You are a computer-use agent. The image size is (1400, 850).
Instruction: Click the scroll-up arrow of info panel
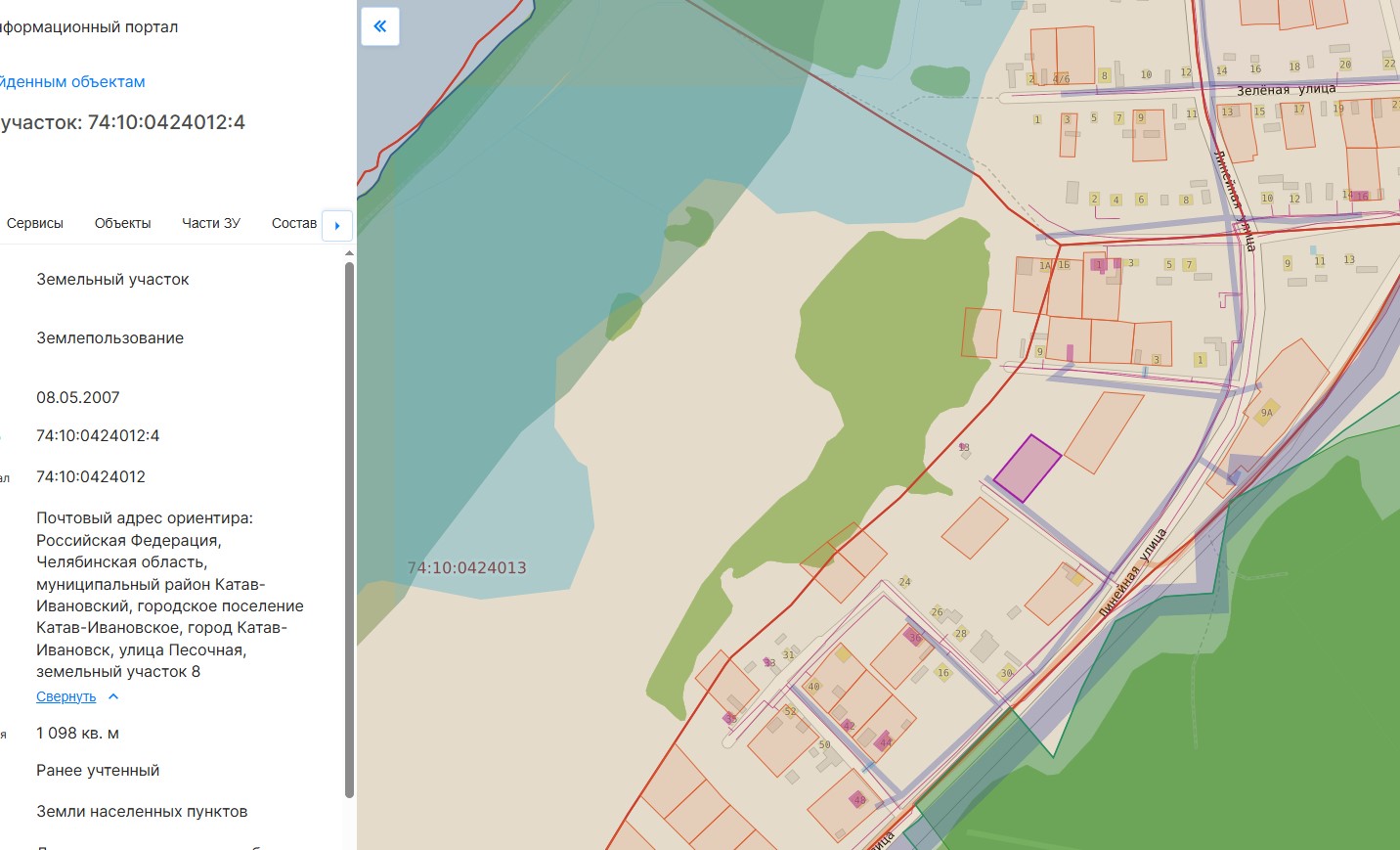[x=349, y=253]
